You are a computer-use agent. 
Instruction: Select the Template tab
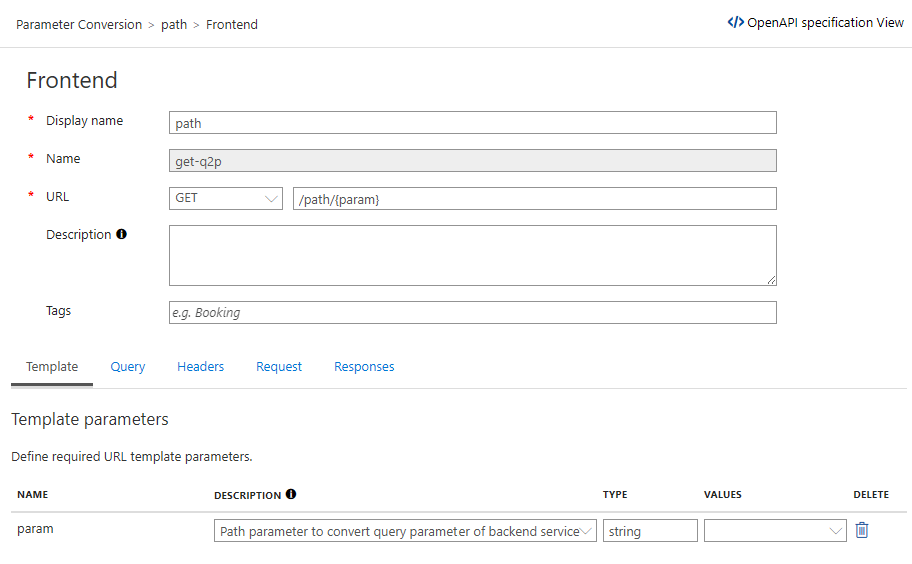pos(52,367)
